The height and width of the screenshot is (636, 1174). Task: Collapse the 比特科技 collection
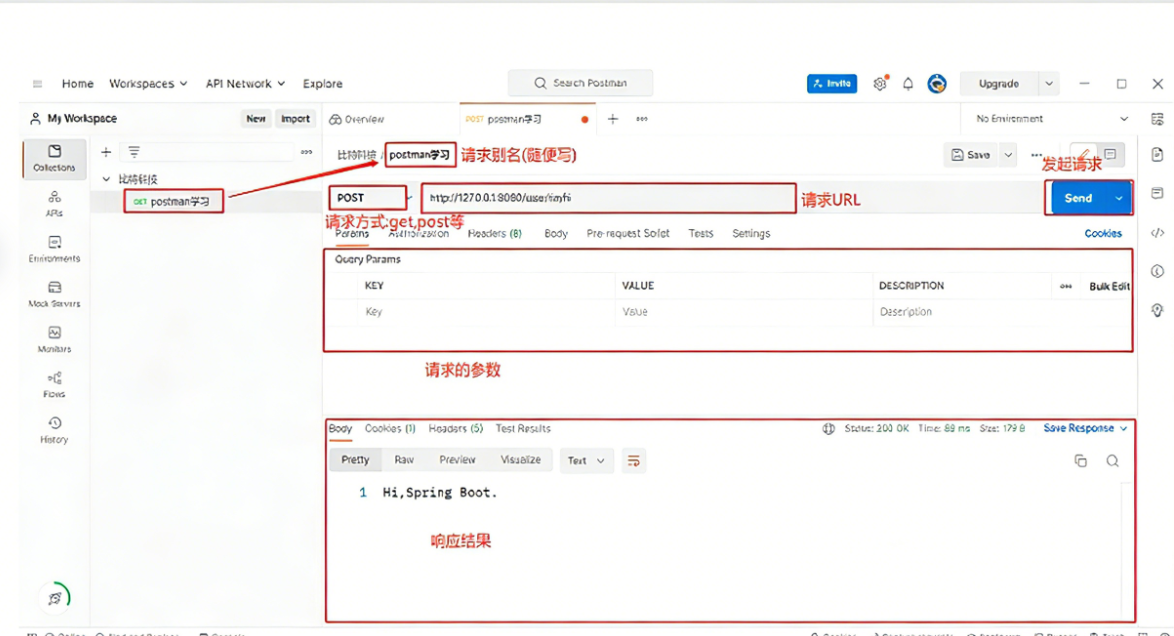click(x=106, y=179)
